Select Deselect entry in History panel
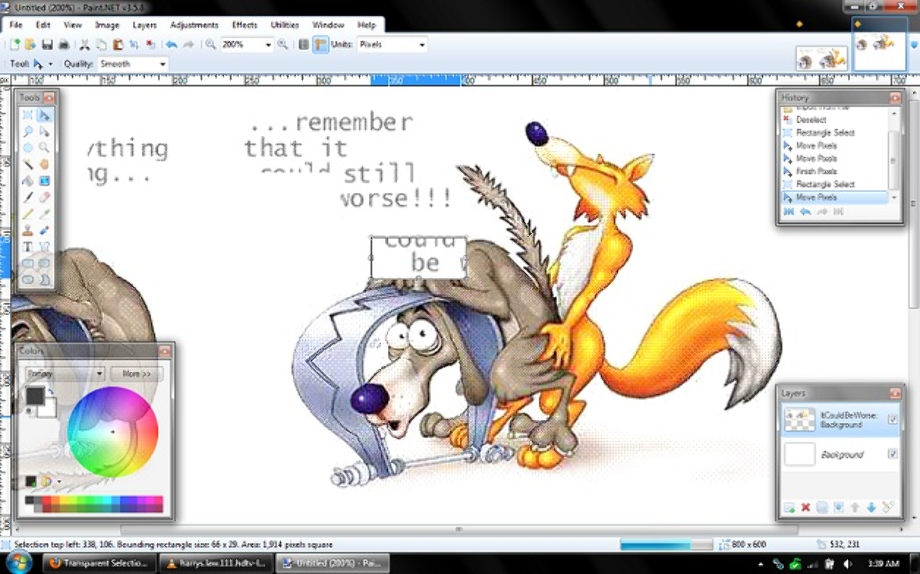This screenshot has width=920, height=574. pos(811,119)
